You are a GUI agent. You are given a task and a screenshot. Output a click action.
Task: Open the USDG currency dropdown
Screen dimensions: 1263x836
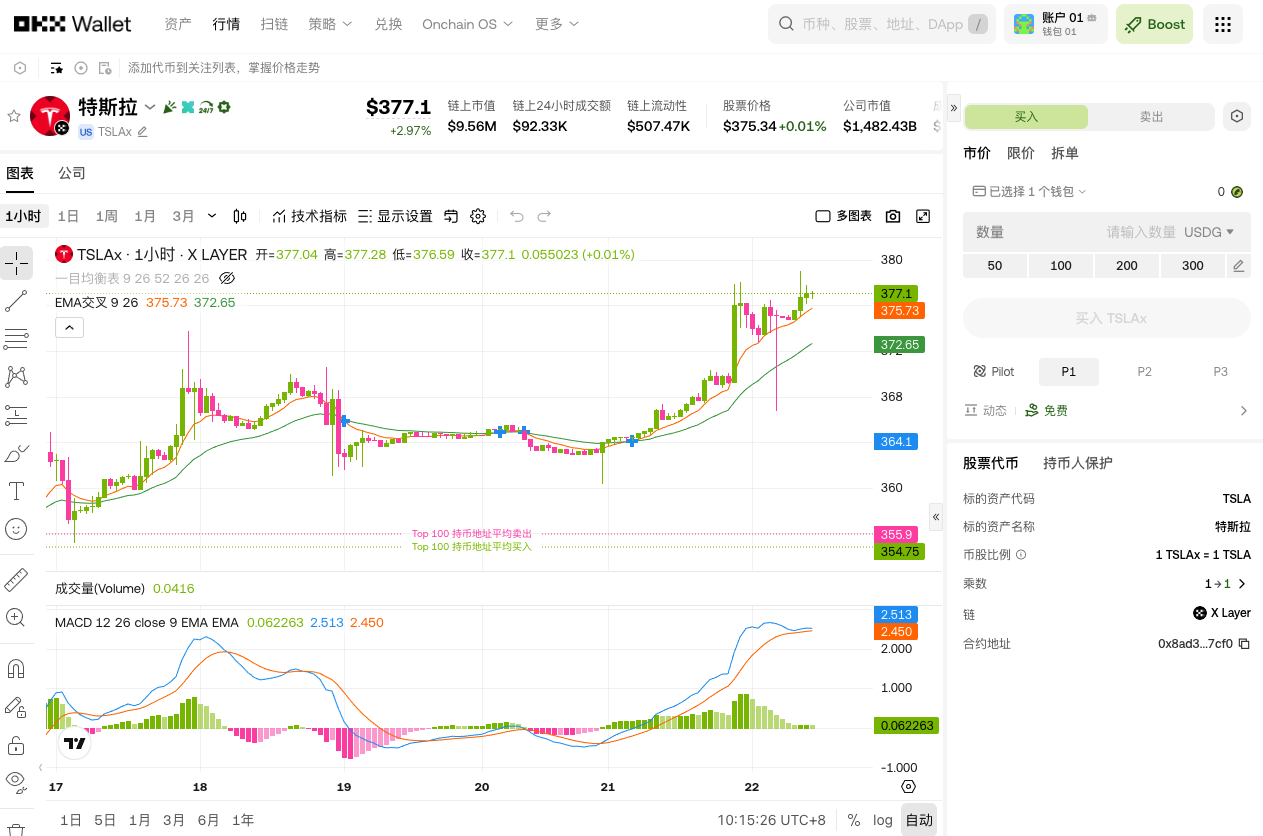coord(1209,232)
